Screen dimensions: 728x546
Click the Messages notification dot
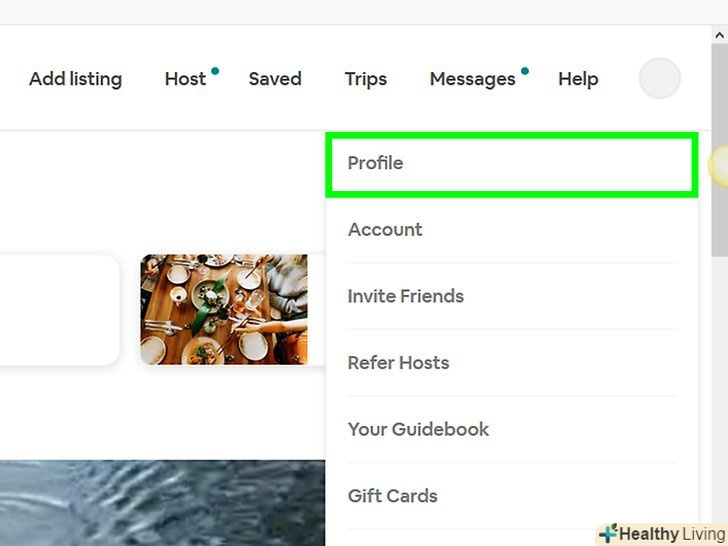pos(525,71)
